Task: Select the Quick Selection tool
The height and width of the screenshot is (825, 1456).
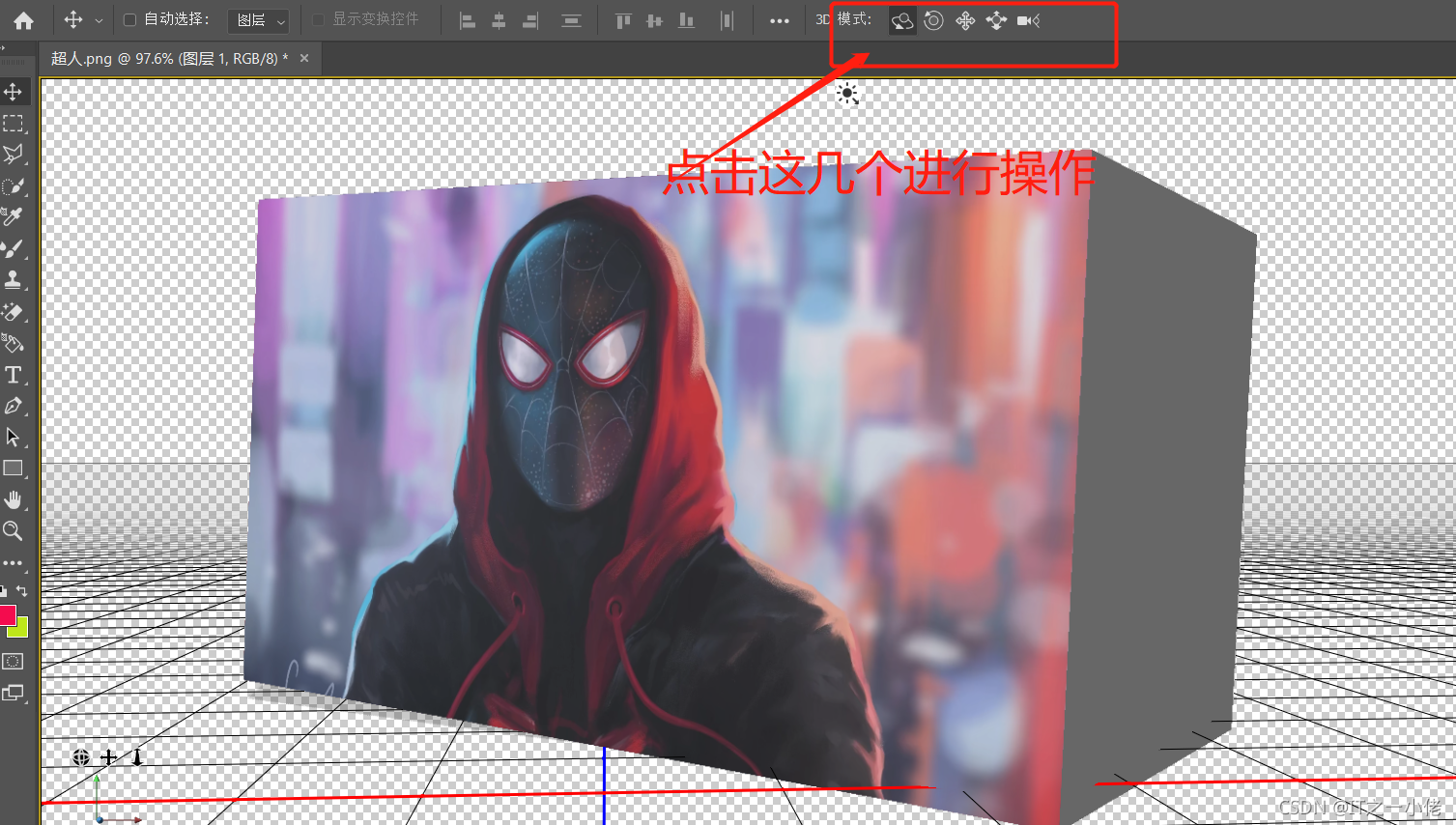Action: [x=14, y=186]
